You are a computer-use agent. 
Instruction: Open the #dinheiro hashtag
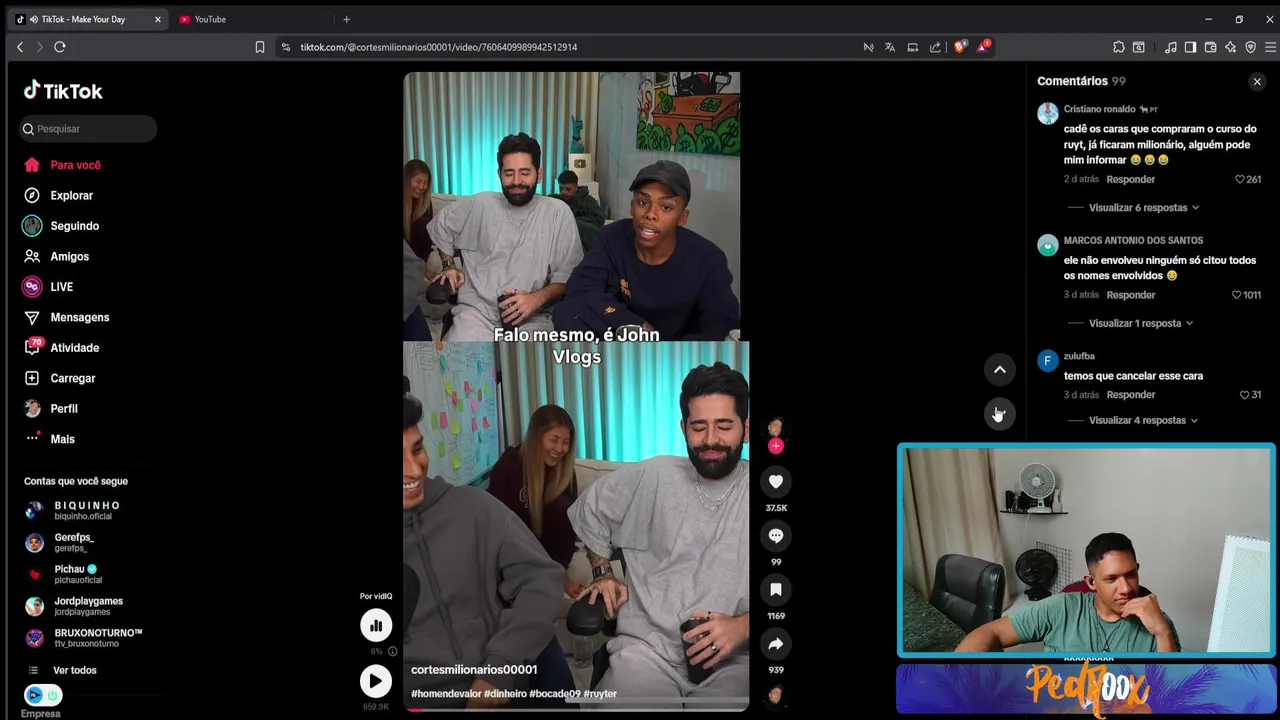click(505, 694)
